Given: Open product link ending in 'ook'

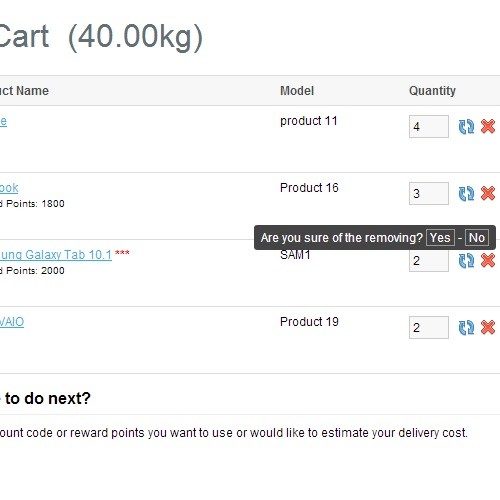Looking at the screenshot, I should pyautogui.click(x=9, y=188).
